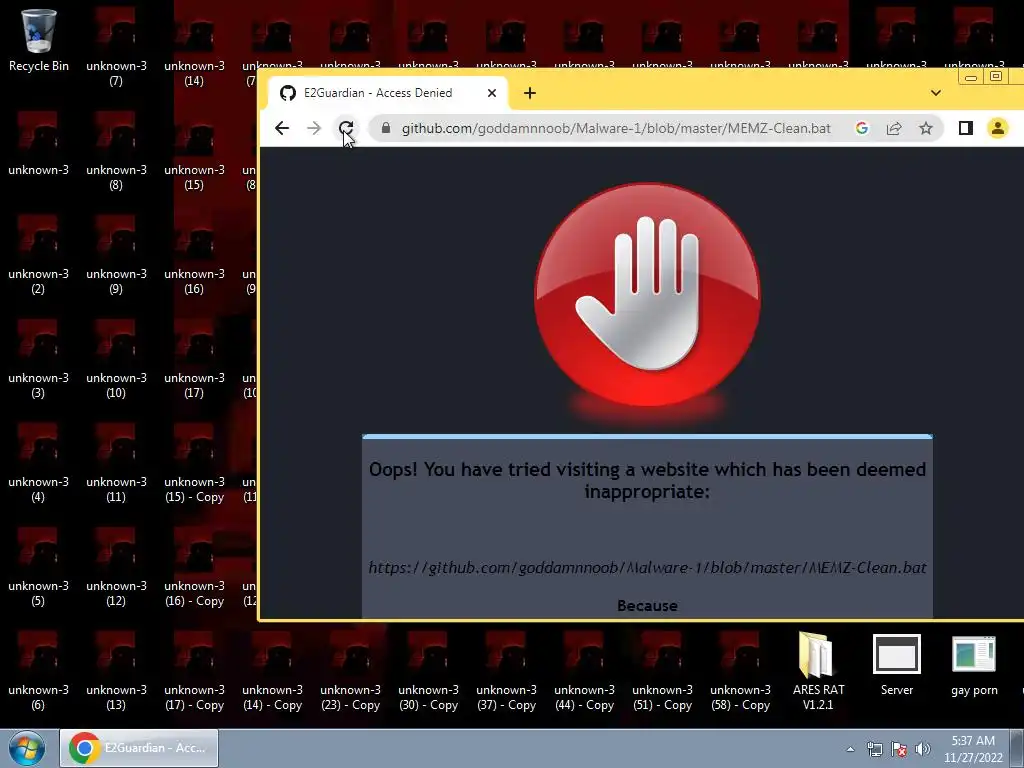Select the unknown-3 (3) desktop file
The width and height of the screenshot is (1024, 768).
point(39,359)
